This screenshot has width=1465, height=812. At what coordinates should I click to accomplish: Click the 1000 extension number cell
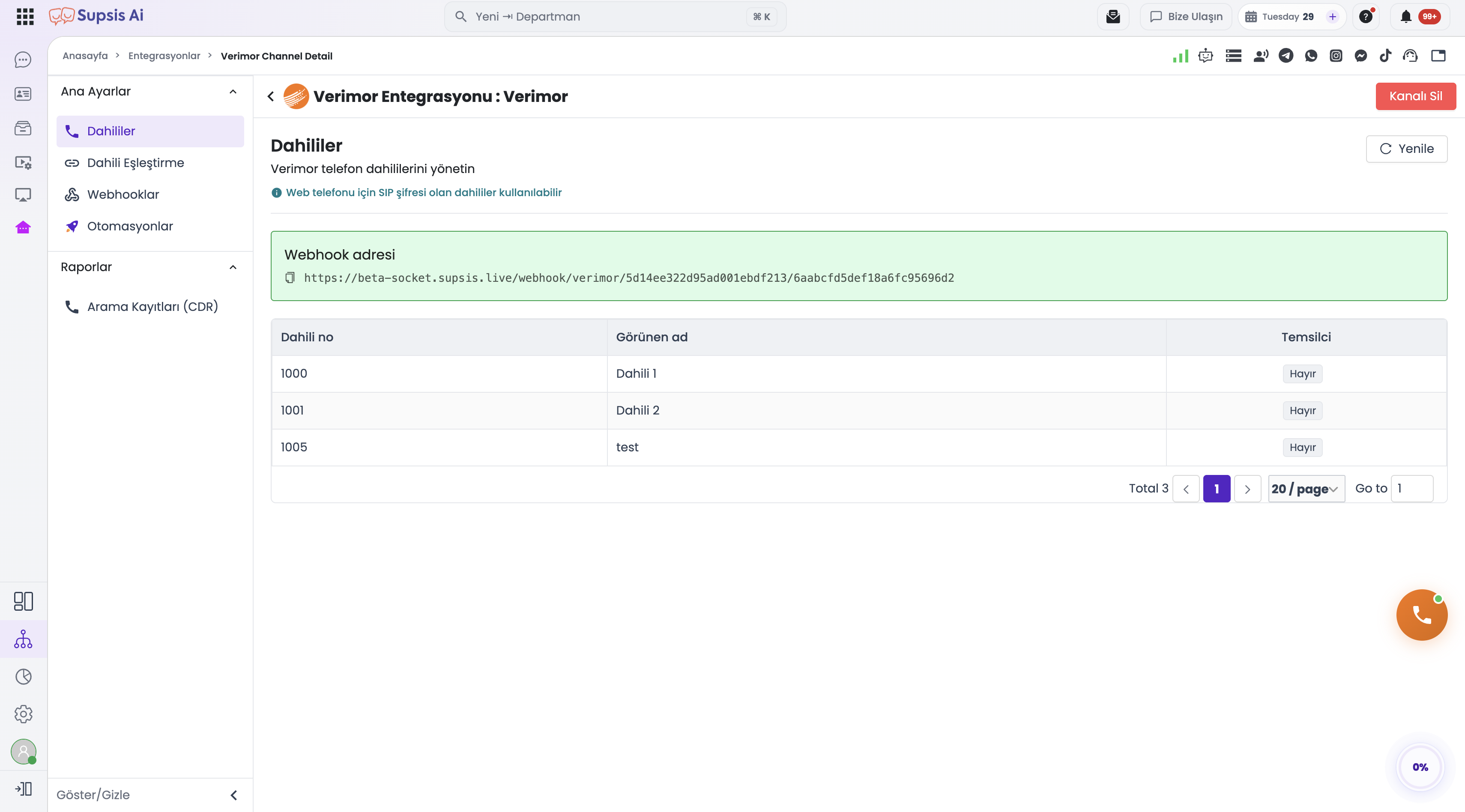click(439, 373)
